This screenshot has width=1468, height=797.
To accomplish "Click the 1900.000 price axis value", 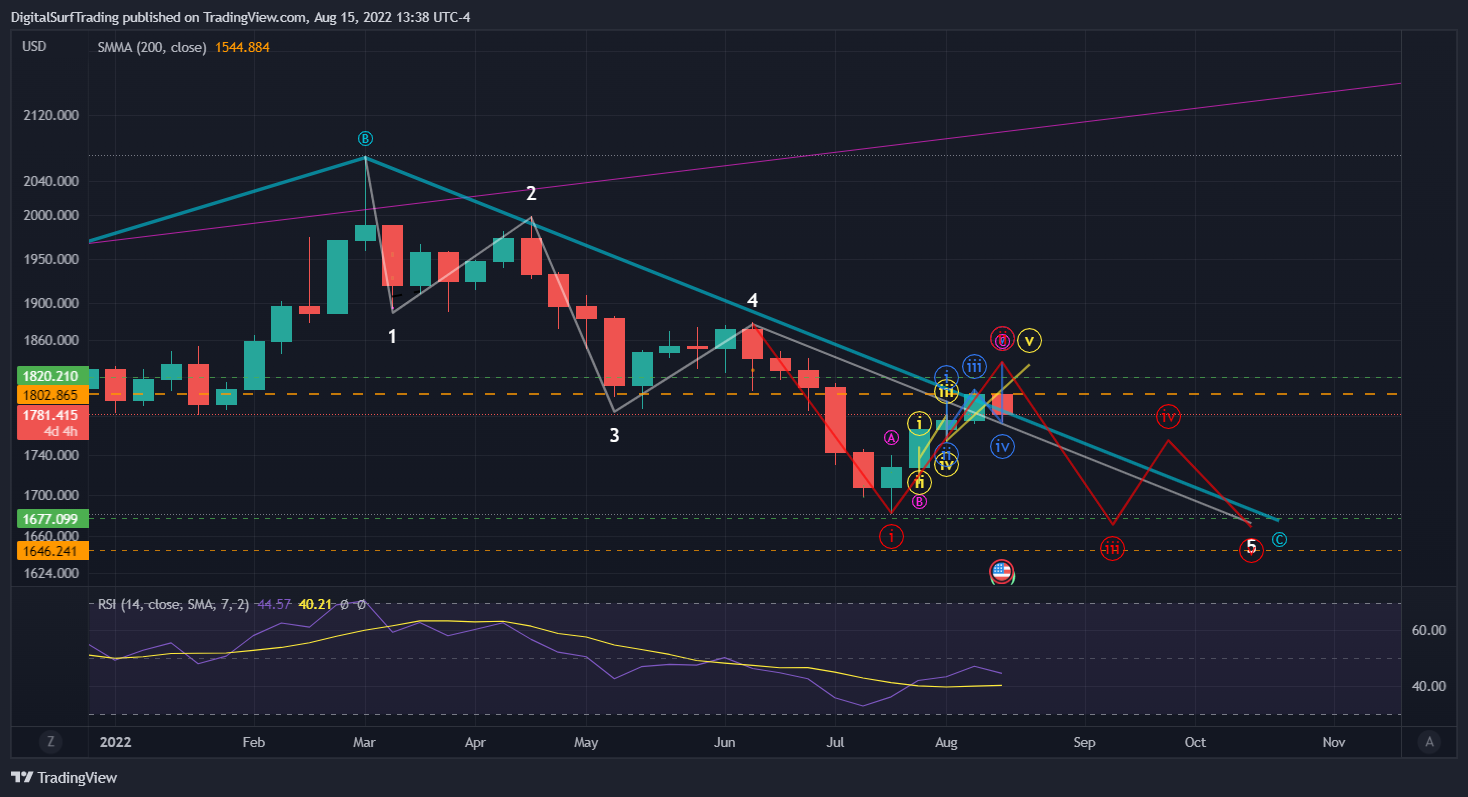I will [52, 304].
